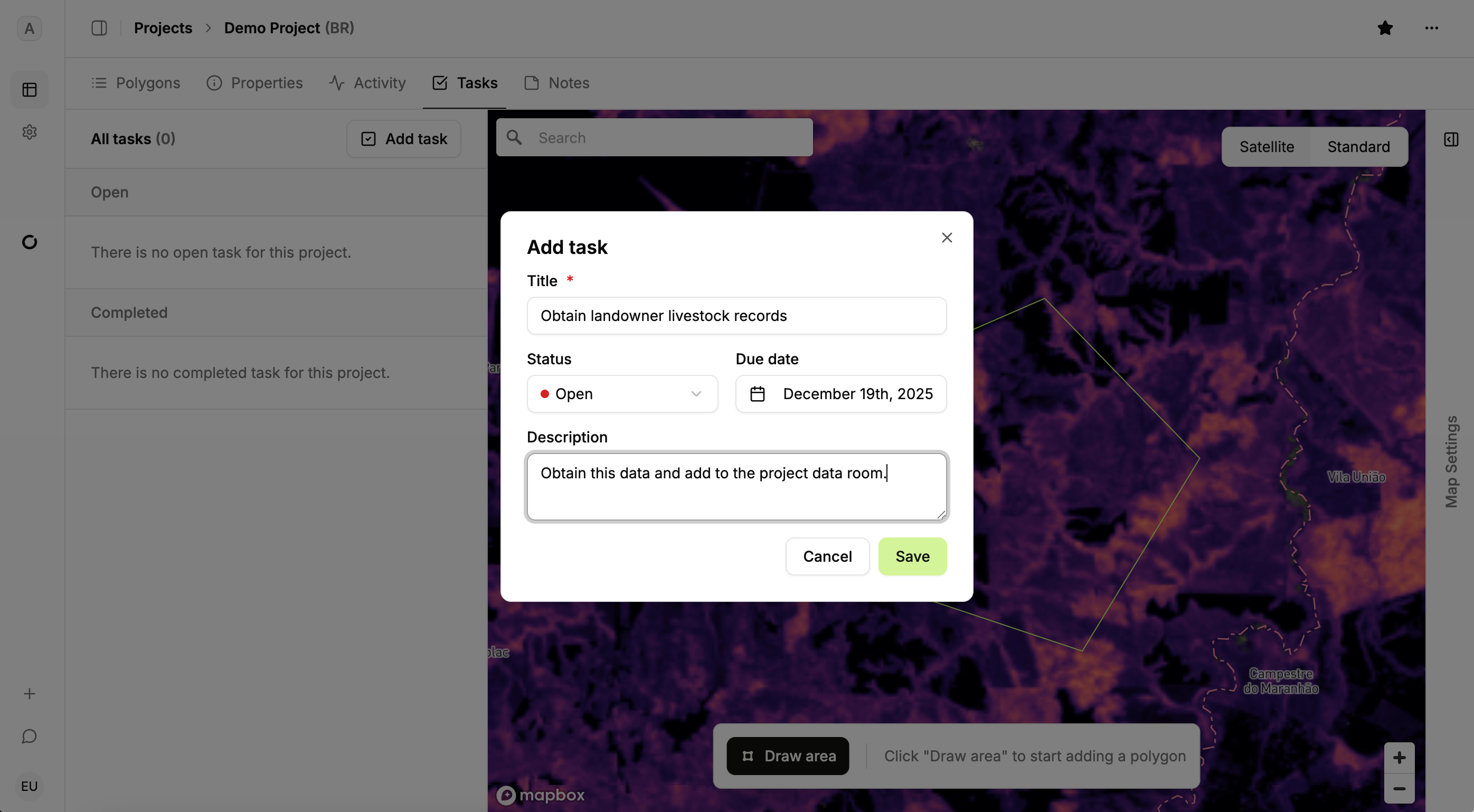1474x812 pixels.
Task: Open settings gear in left rail
Action: pos(29,132)
